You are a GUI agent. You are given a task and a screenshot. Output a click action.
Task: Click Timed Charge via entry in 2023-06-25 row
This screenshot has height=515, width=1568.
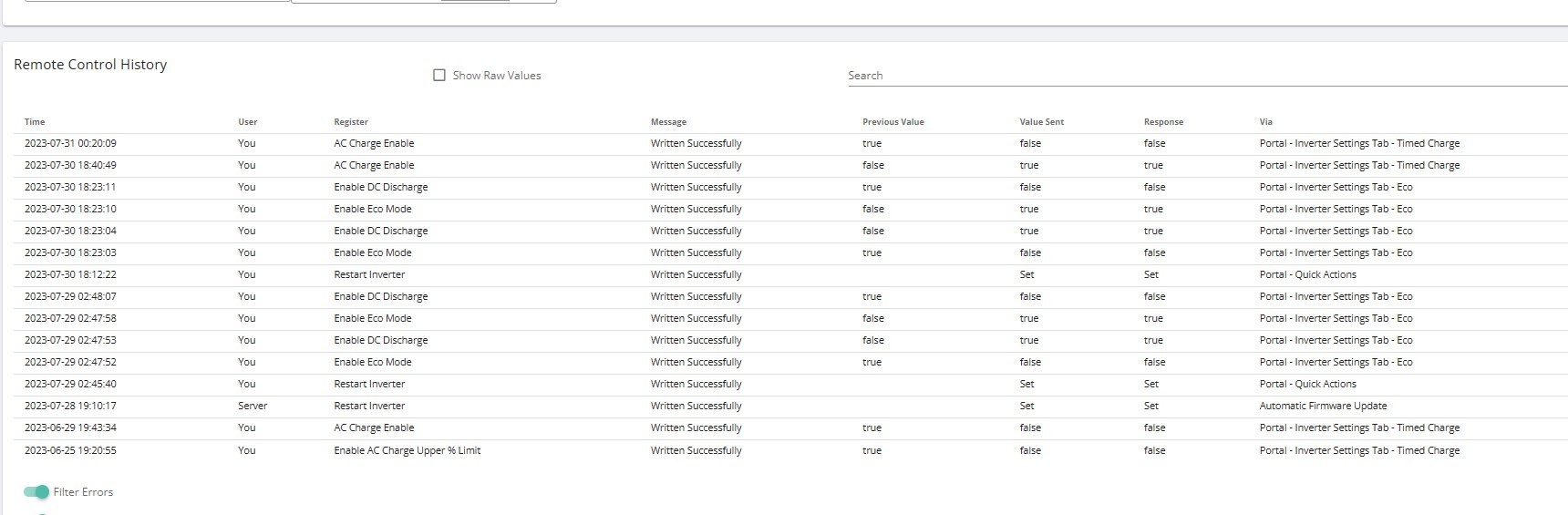(1359, 451)
